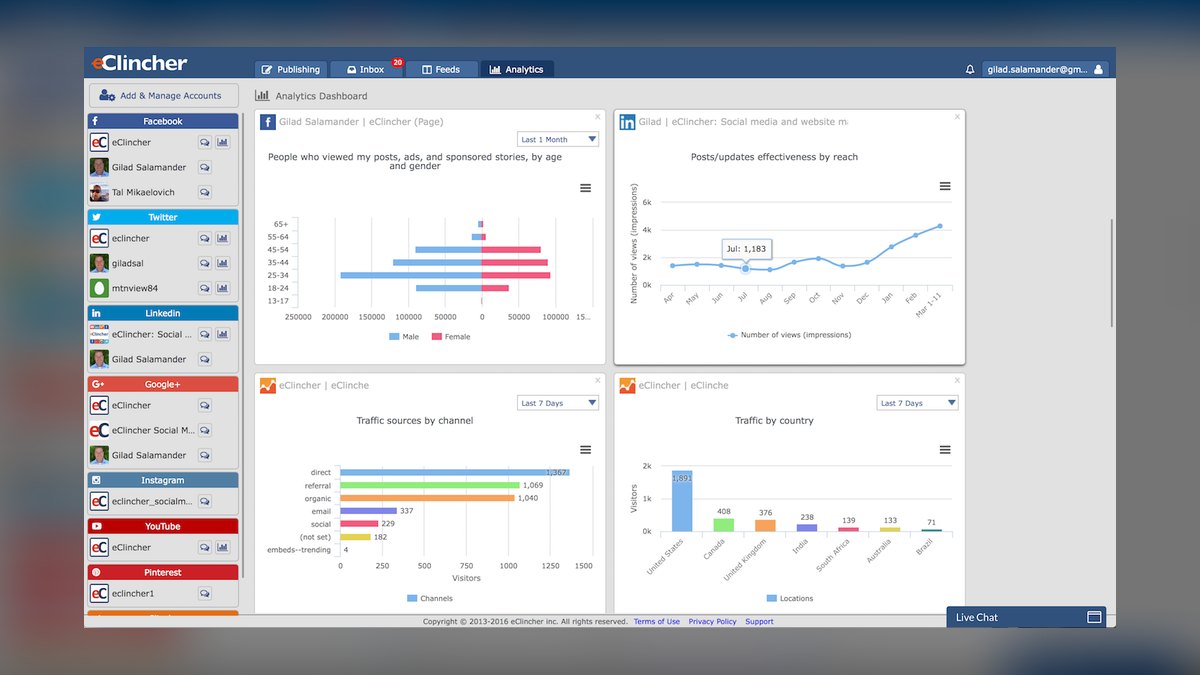Screen dimensions: 1200x675
Task: Open chart menu on age and gender chart
Action: [586, 187]
